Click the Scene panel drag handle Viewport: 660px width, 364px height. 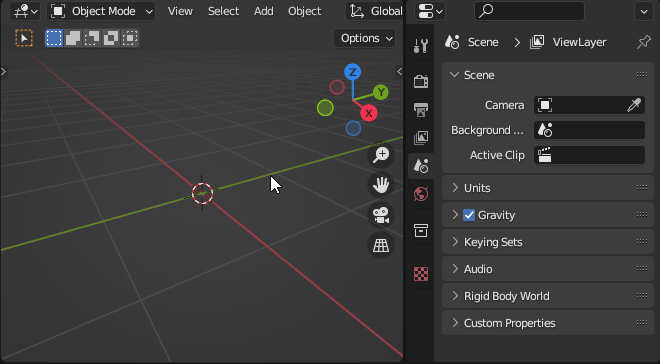pyautogui.click(x=642, y=74)
